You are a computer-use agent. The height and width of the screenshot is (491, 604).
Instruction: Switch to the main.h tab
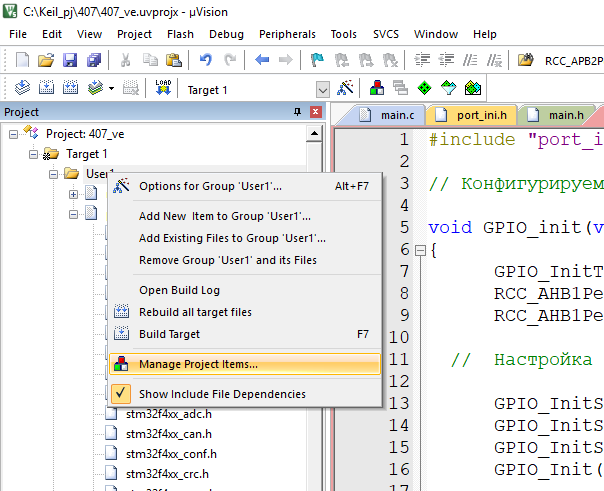click(x=556, y=115)
